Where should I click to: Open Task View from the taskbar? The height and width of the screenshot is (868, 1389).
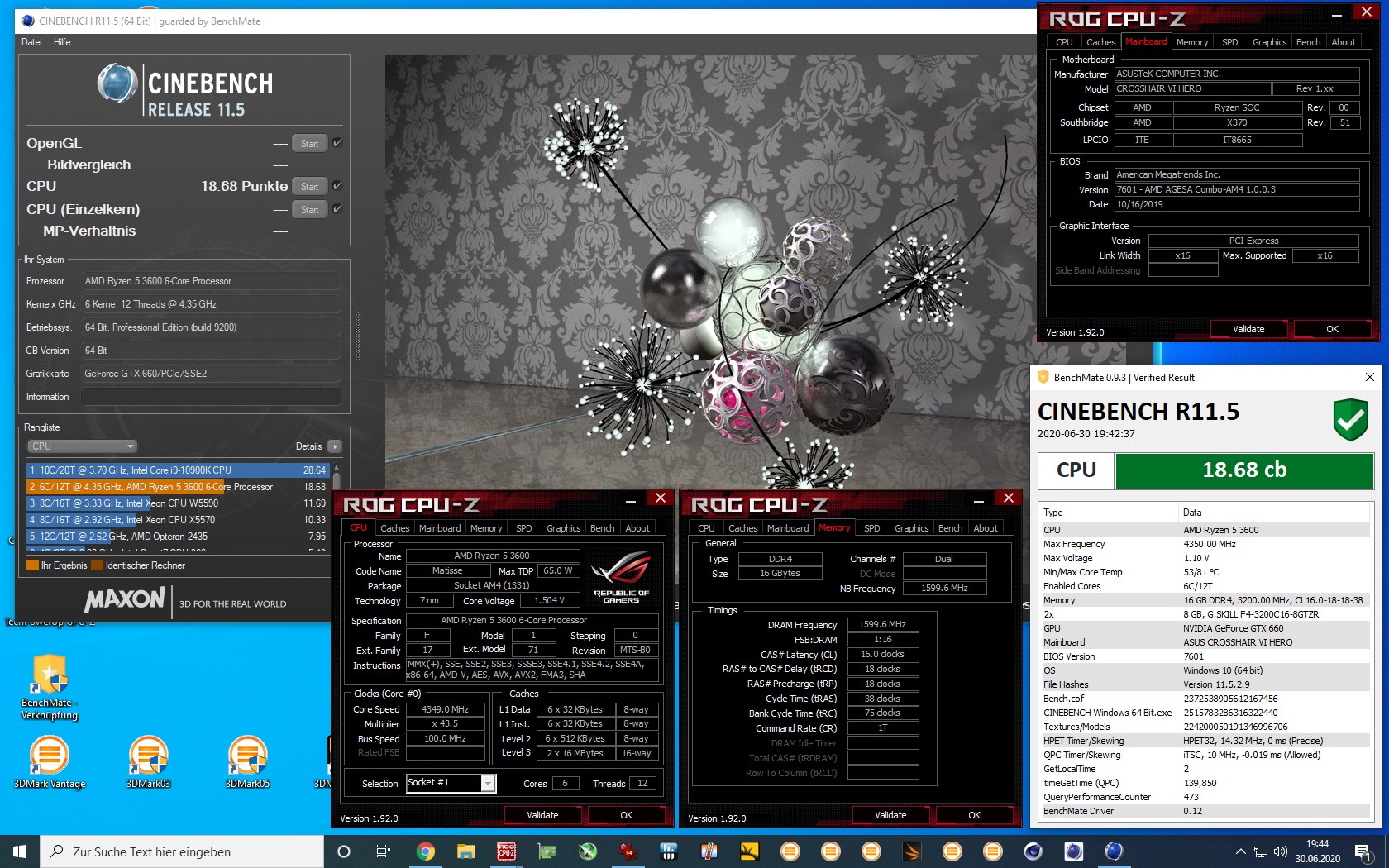click(384, 851)
